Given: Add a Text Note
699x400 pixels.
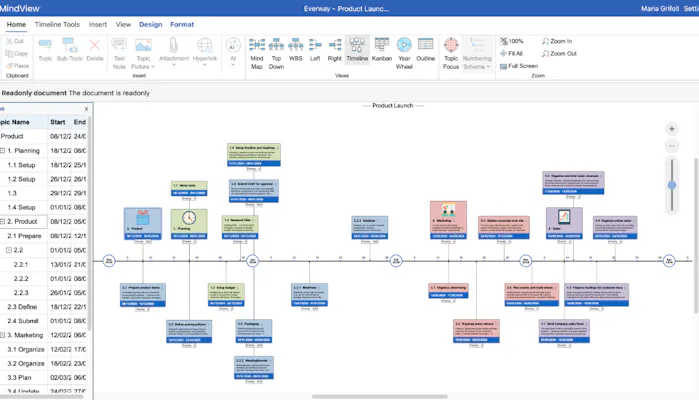Looking at the screenshot, I should pos(119,54).
